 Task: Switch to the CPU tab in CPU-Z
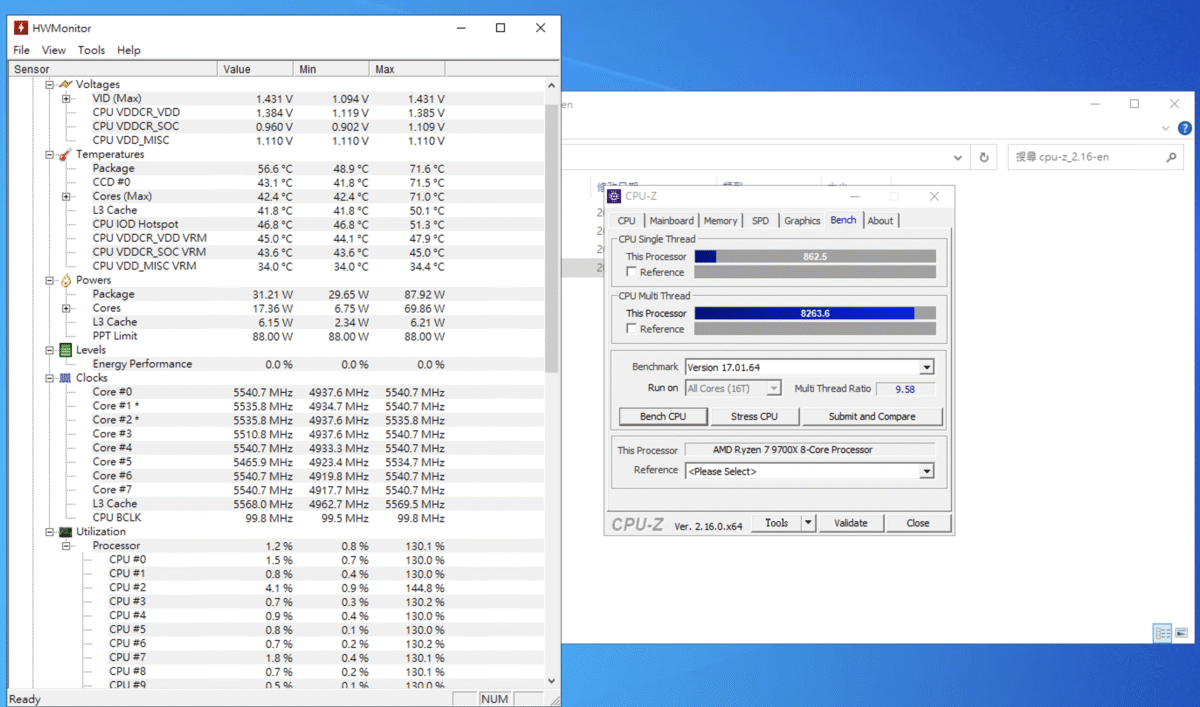pos(626,221)
